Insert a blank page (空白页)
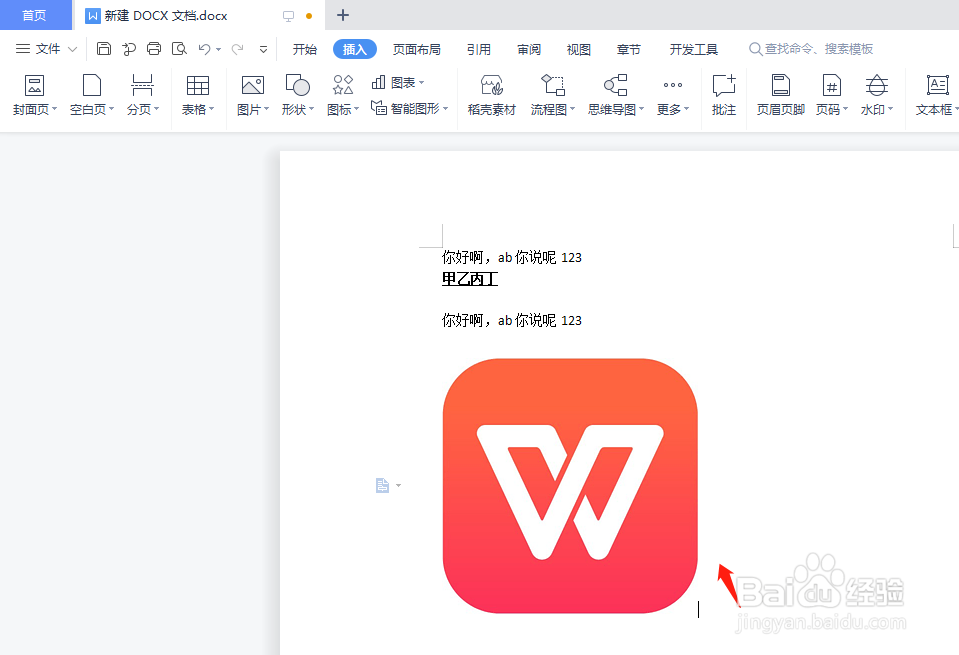 coord(92,95)
